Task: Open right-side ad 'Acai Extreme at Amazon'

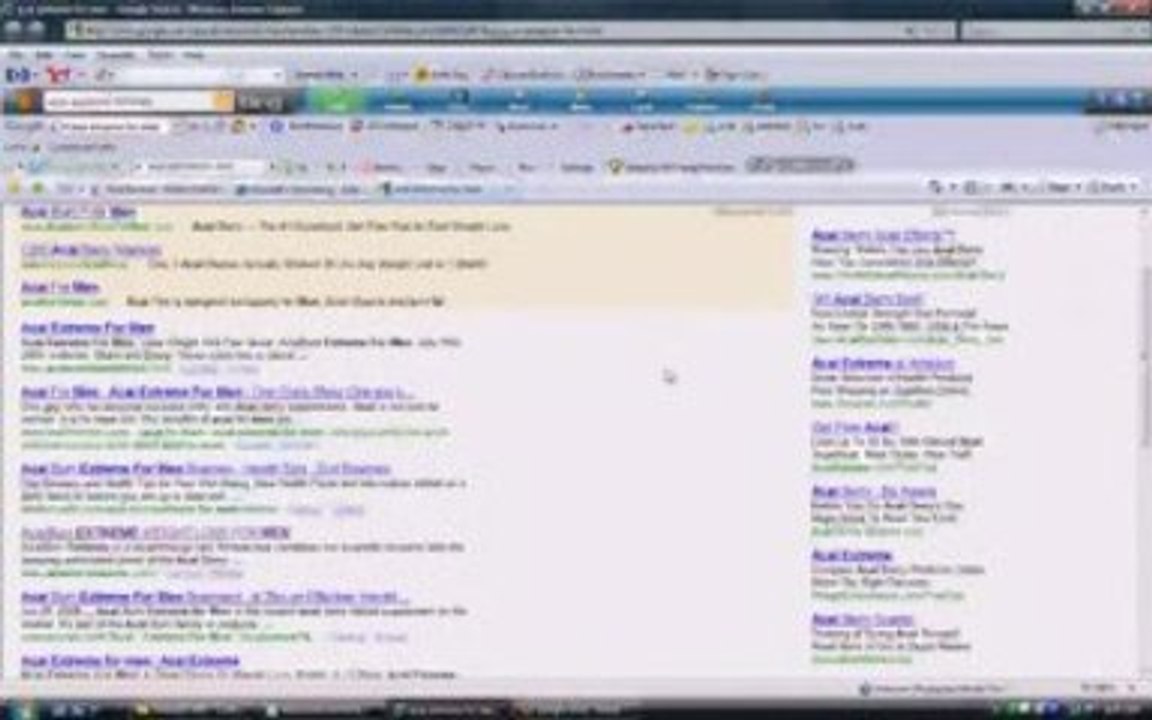Action: click(883, 364)
